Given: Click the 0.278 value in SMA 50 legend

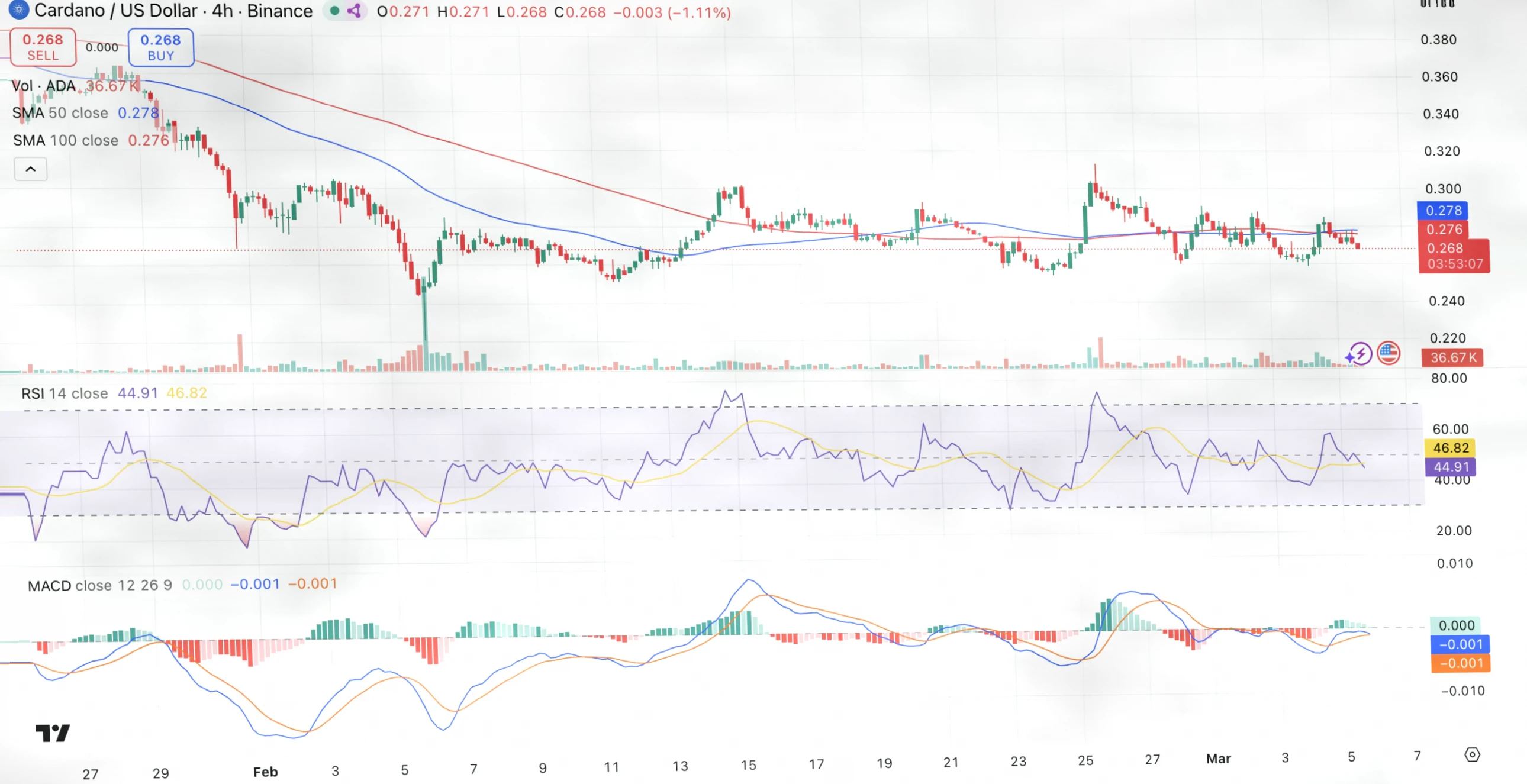Looking at the screenshot, I should [x=138, y=112].
